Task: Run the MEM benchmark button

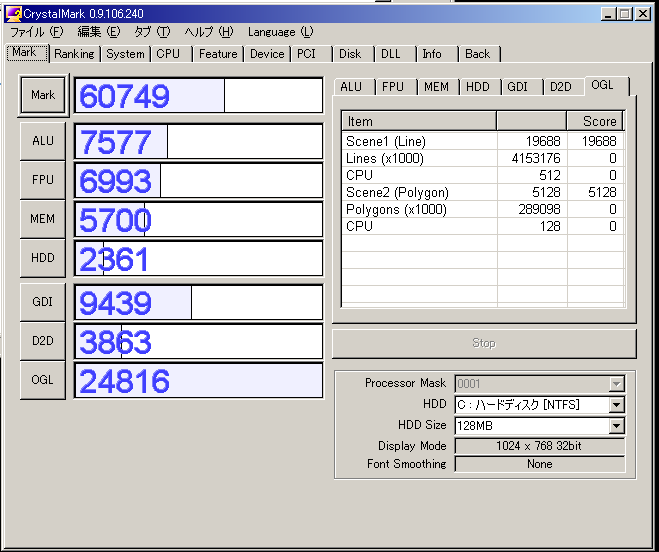Action: point(43,219)
